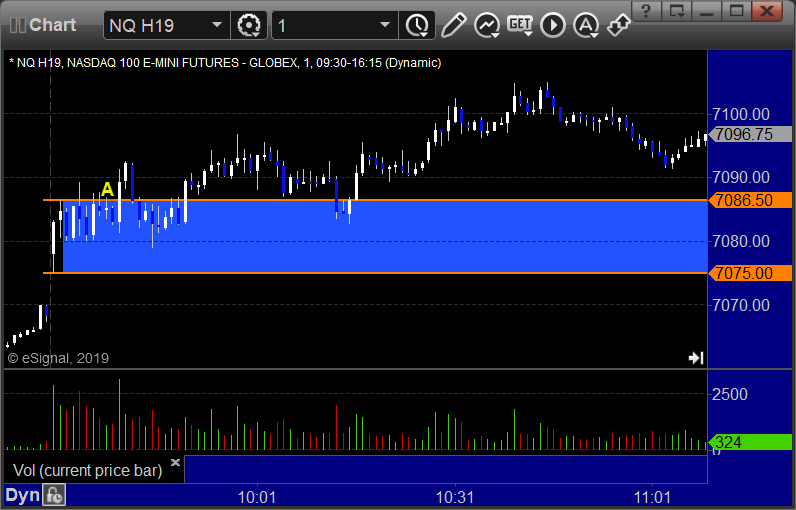Image resolution: width=796 pixels, height=510 pixels.
Task: Click the Vol (current price bar) label
Action: pos(87,470)
